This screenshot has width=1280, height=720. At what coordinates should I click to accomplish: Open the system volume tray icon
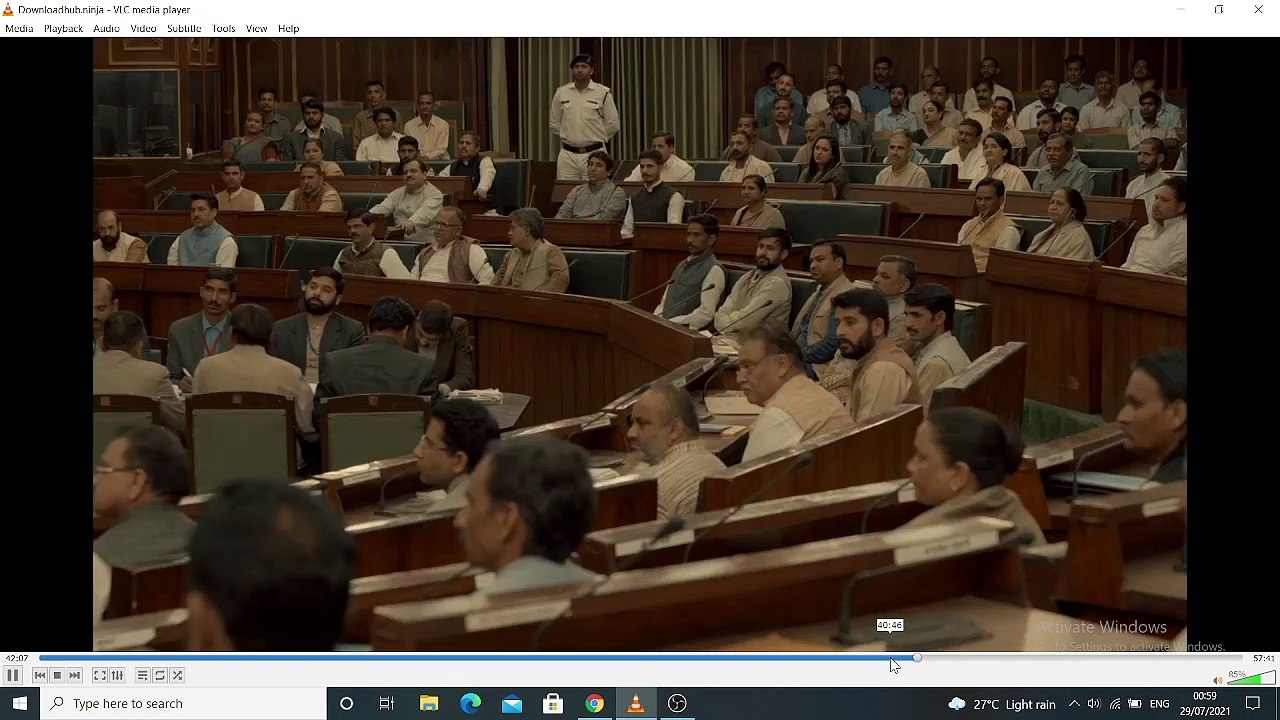pyautogui.click(x=1094, y=704)
